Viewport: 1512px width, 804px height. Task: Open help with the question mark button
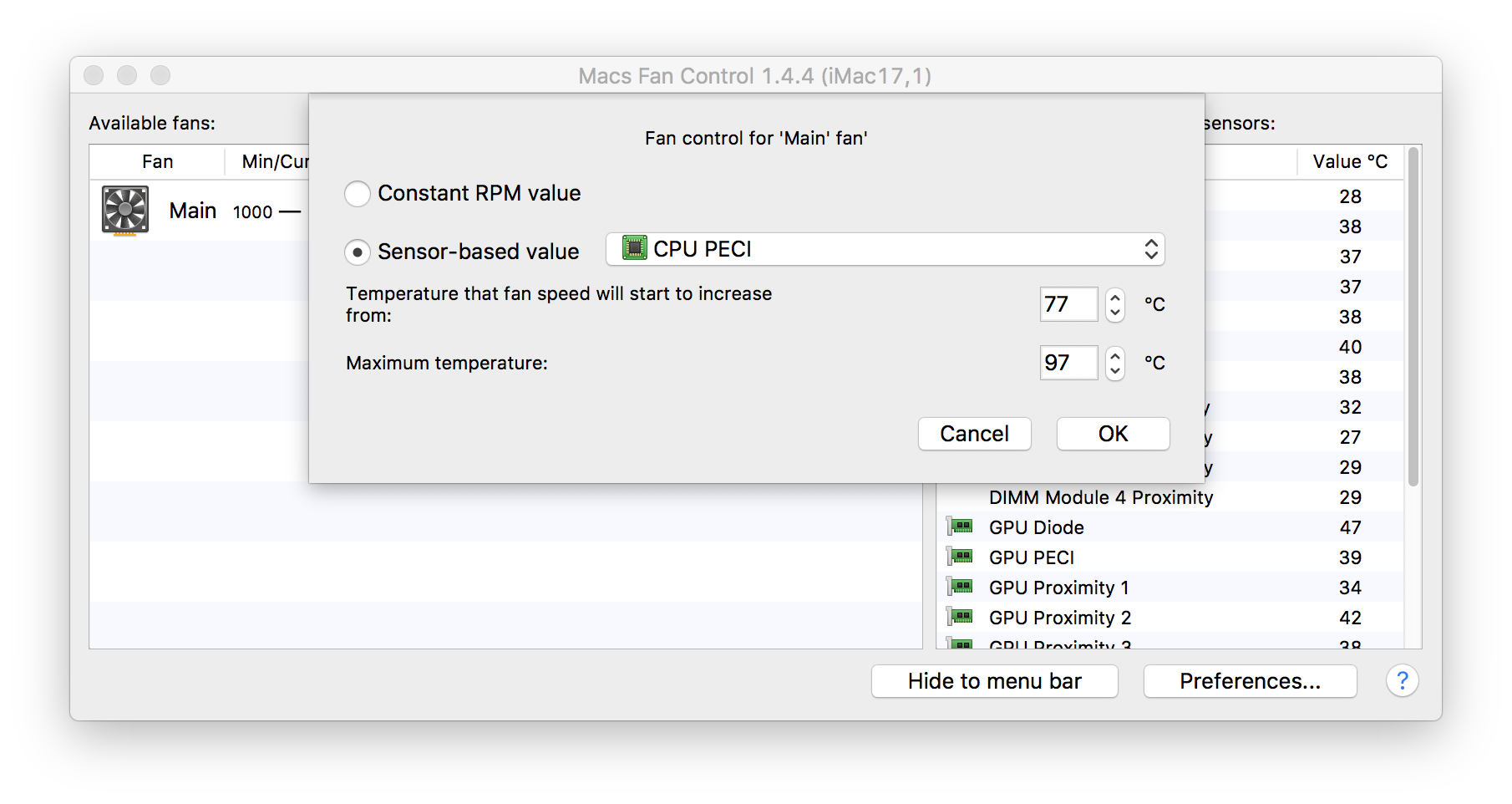pyautogui.click(x=1403, y=681)
